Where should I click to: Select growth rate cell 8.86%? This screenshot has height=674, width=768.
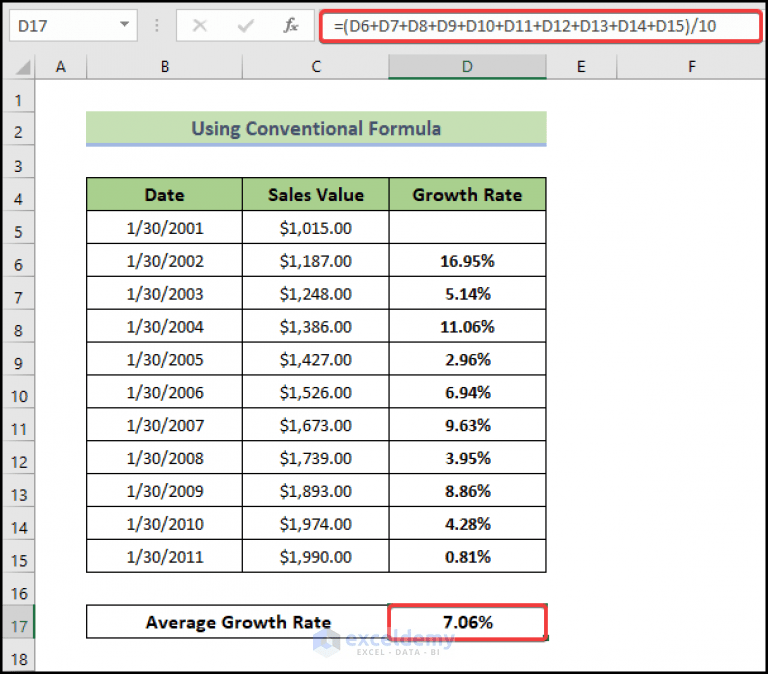click(x=467, y=490)
